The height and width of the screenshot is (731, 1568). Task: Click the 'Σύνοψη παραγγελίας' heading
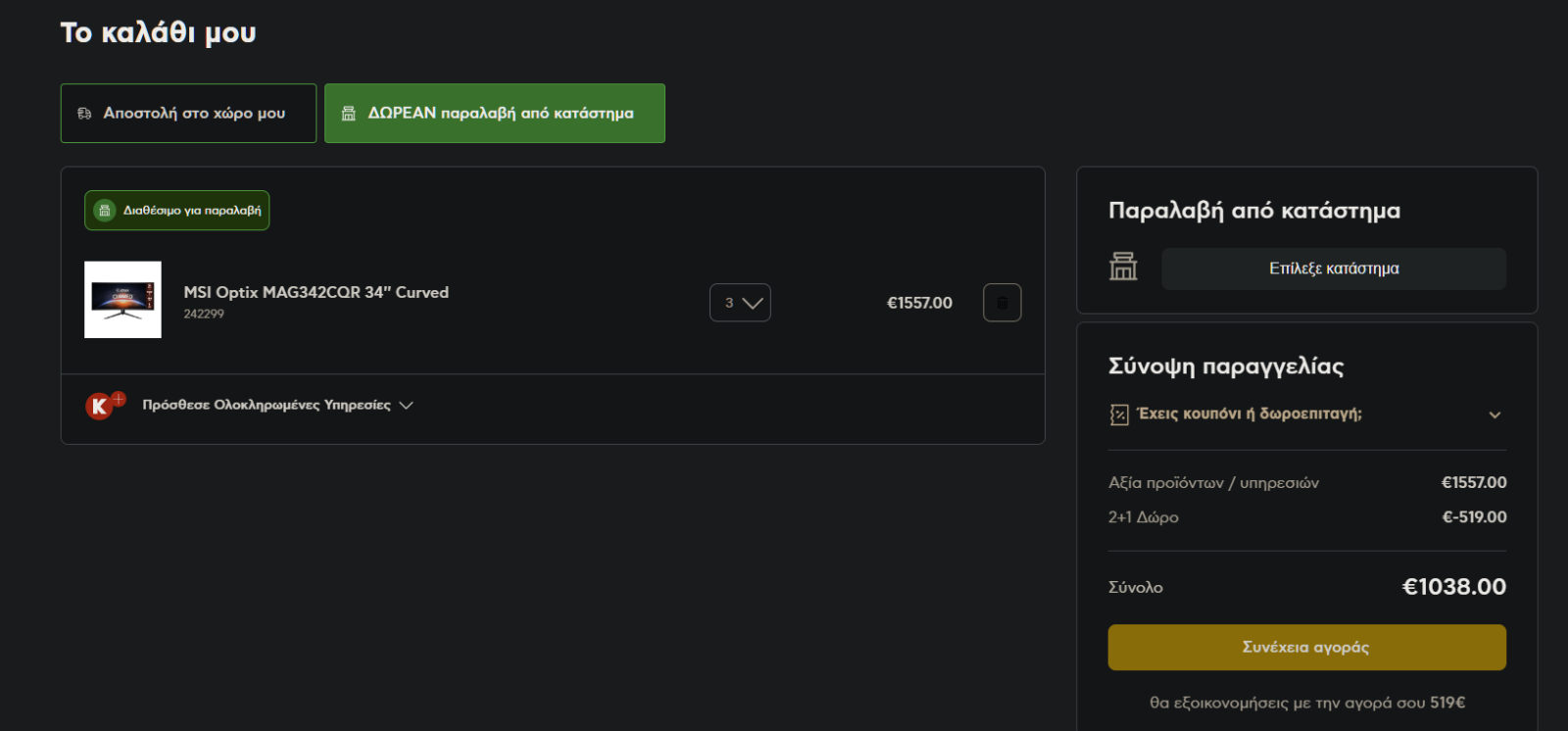coord(1226,366)
